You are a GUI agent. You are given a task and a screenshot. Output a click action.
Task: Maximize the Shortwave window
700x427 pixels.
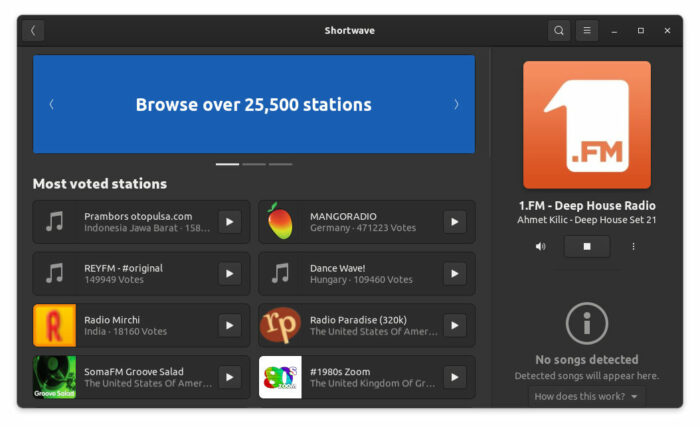[641, 30]
